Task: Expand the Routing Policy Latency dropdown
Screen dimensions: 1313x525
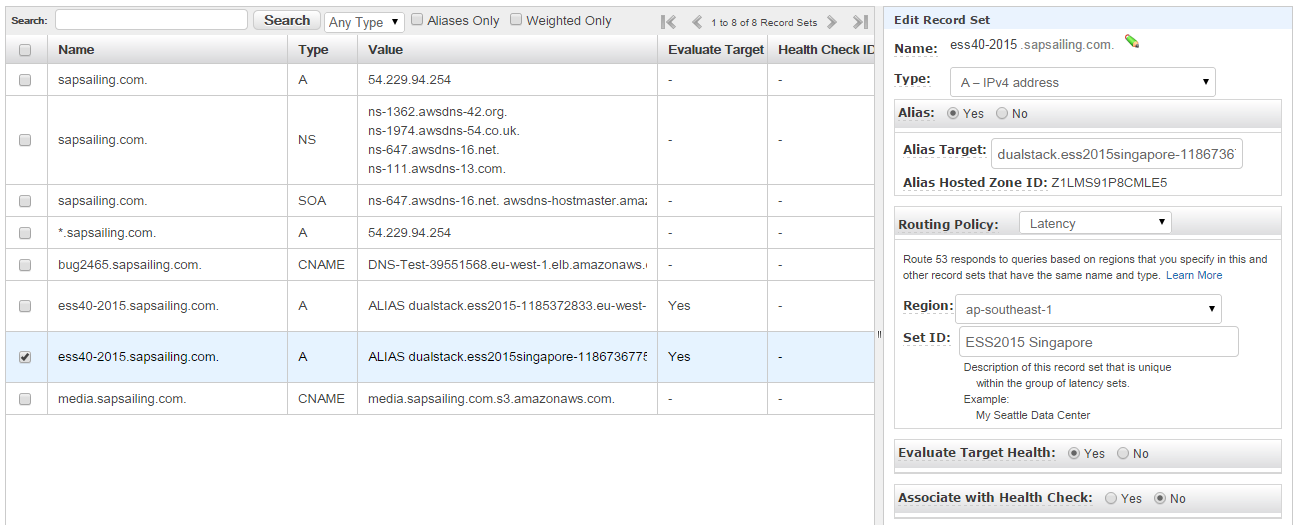Action: click(x=1095, y=223)
